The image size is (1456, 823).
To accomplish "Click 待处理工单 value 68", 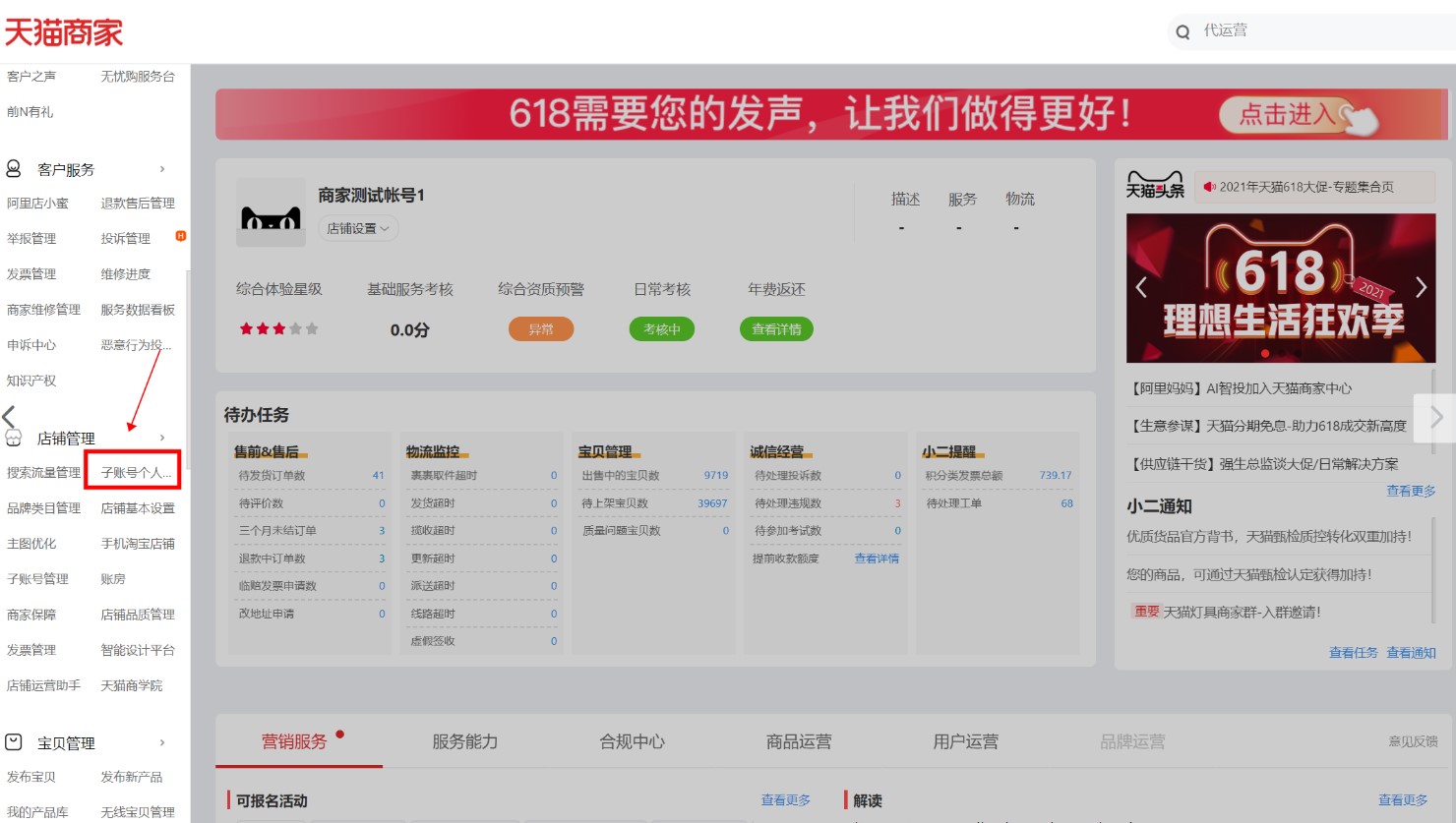I will pos(1066,502).
